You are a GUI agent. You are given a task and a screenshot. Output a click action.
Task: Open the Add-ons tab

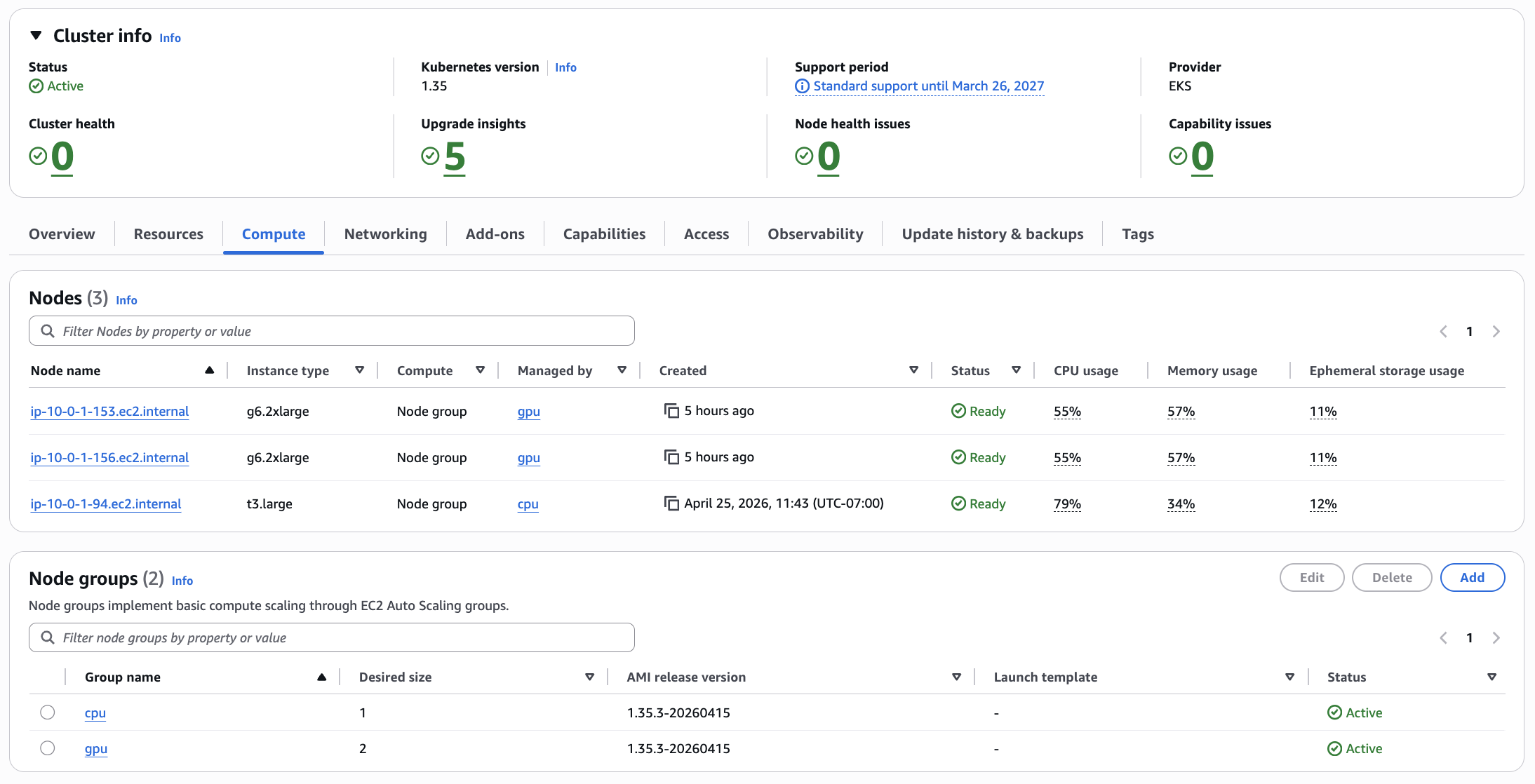[x=495, y=234]
